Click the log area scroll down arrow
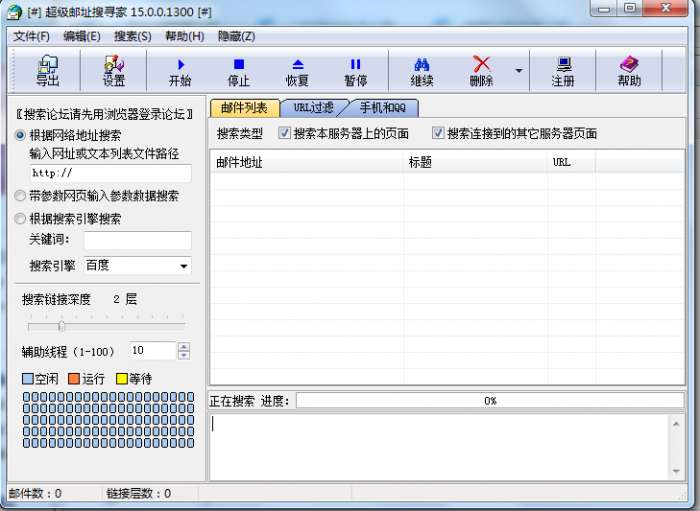Viewport: 700px width, 511px height. click(676, 471)
